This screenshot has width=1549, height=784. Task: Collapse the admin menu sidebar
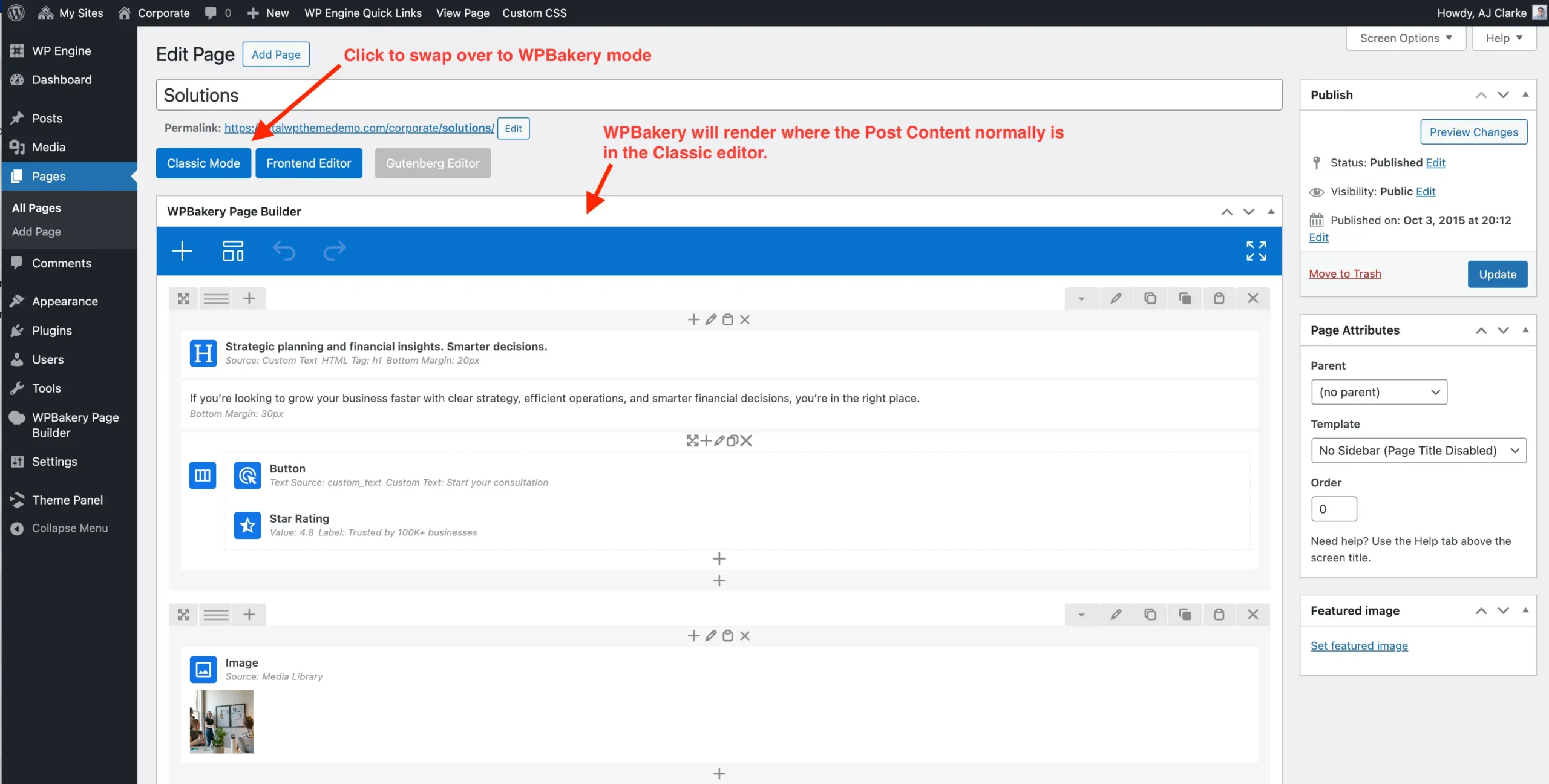click(x=68, y=528)
